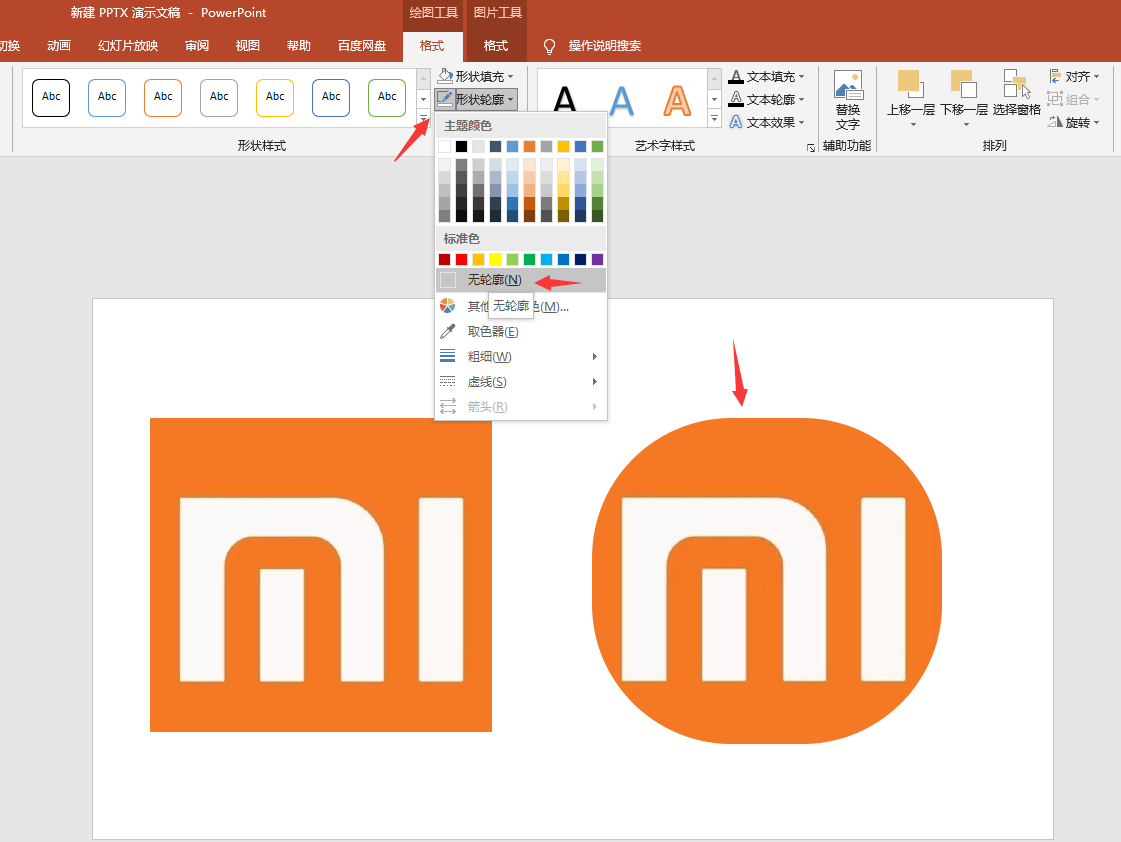Open the 上移一层 dropdown arrow
Screen dimensions: 1121x842
coord(913,124)
